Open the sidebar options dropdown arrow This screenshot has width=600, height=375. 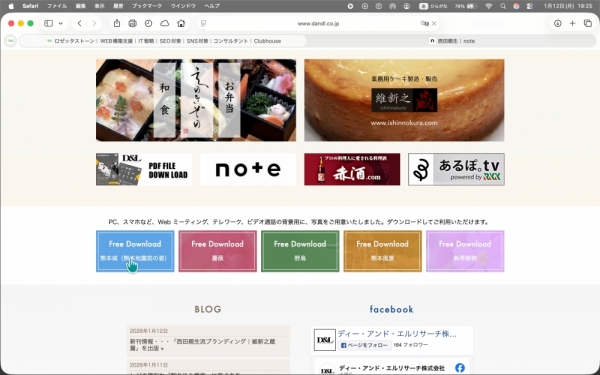pyautogui.click(x=60, y=23)
